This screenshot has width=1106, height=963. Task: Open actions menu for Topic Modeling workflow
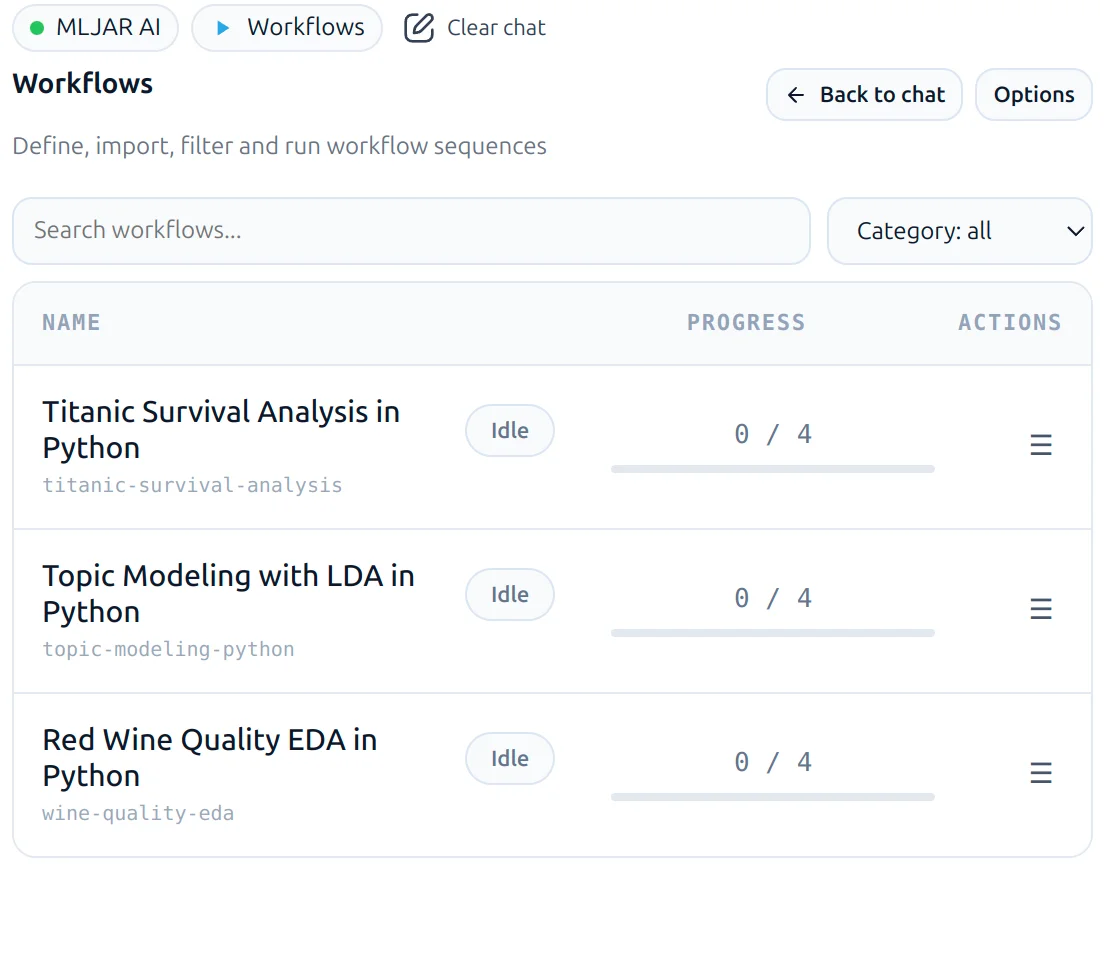[1041, 609]
